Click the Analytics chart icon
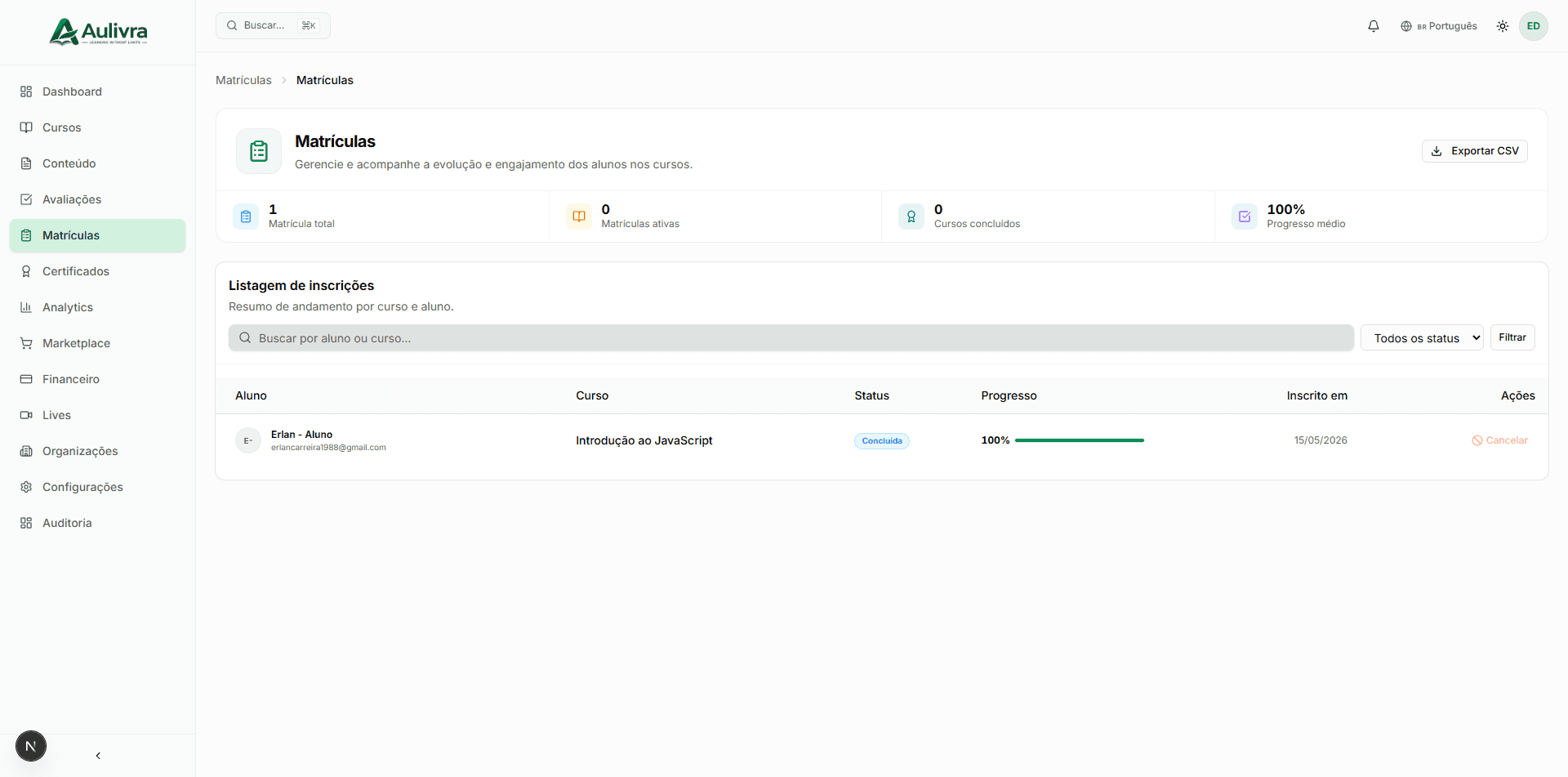This screenshot has width=1568, height=777. 26,307
